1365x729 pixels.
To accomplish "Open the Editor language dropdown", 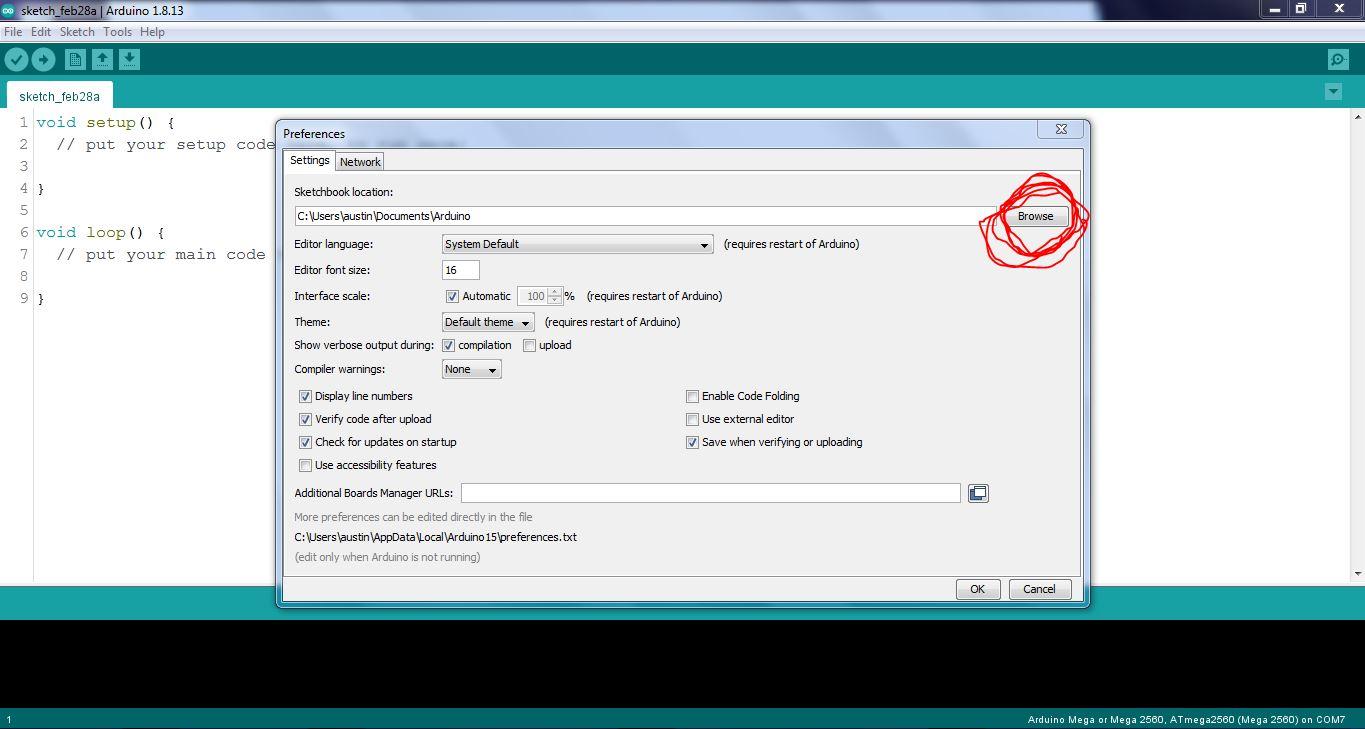I will (577, 244).
